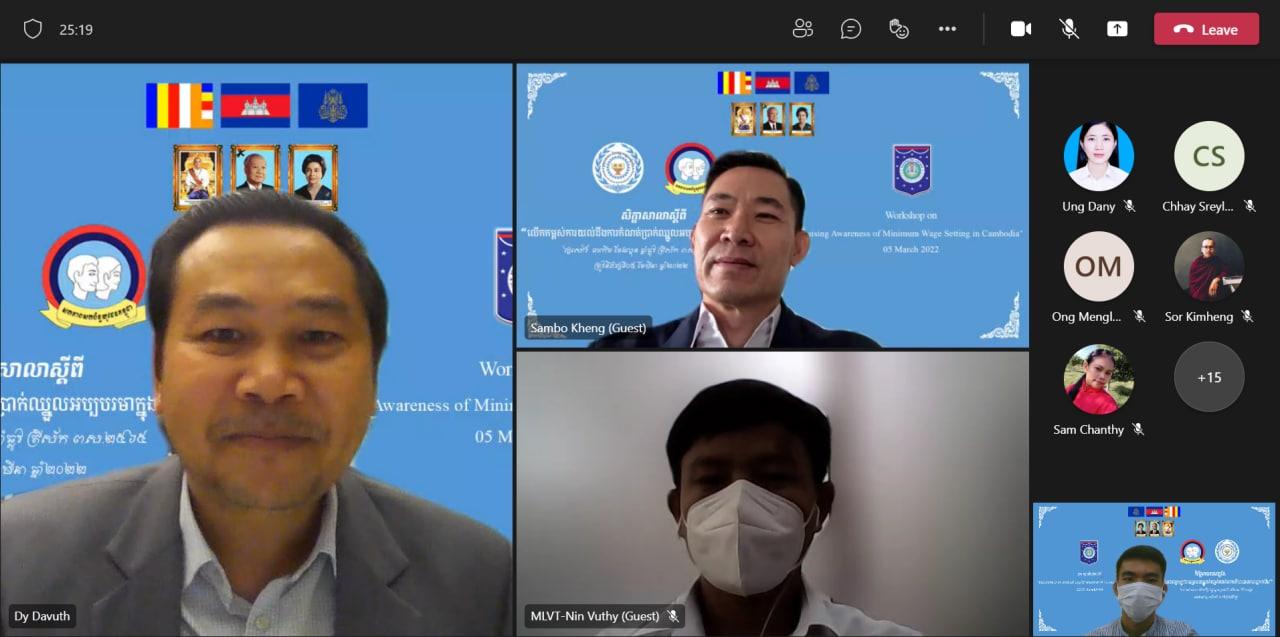The height and width of the screenshot is (637, 1280).
Task: Unmute the microphone in the toolbar
Action: 1069,29
